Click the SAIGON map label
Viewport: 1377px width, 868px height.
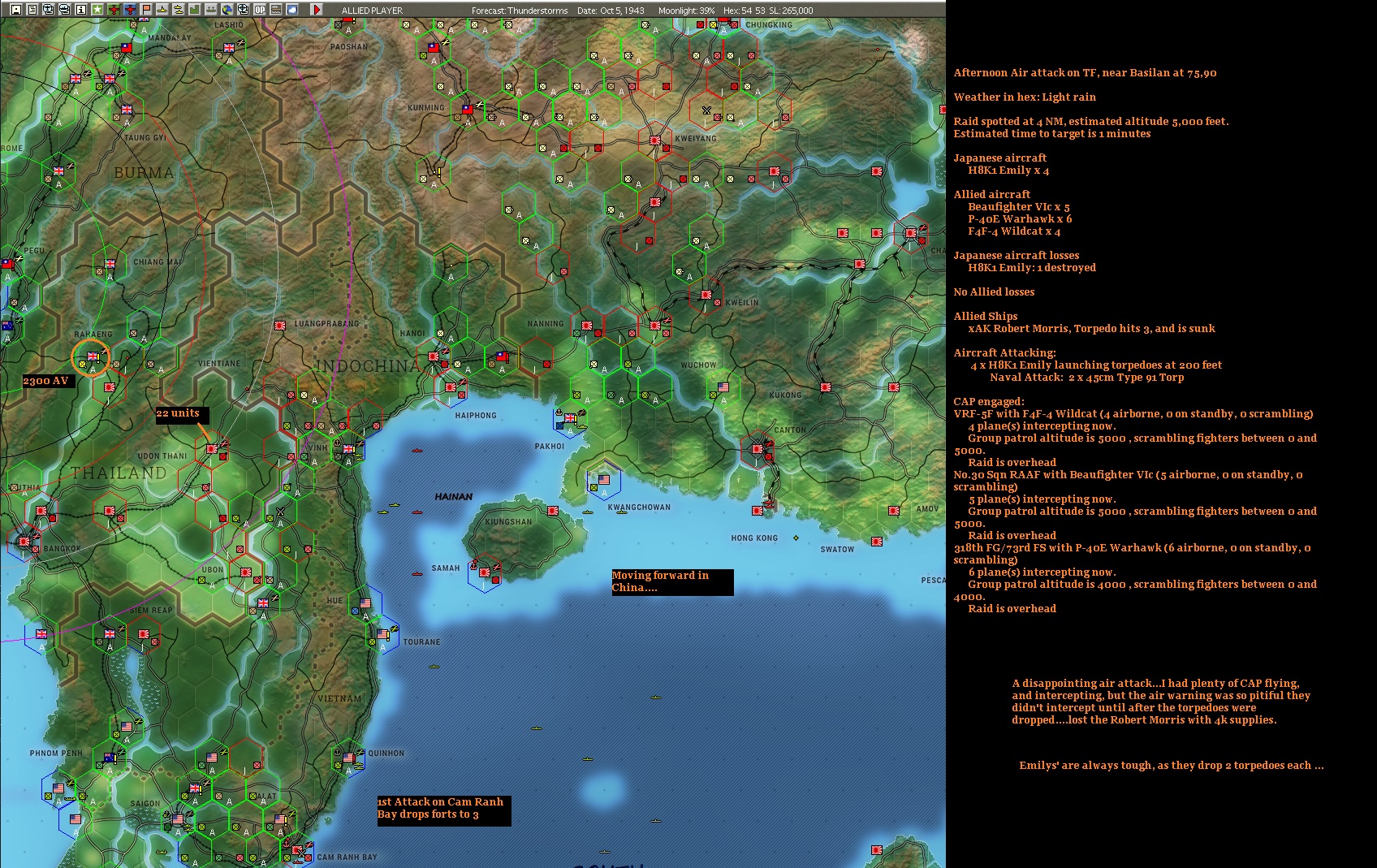[145, 804]
